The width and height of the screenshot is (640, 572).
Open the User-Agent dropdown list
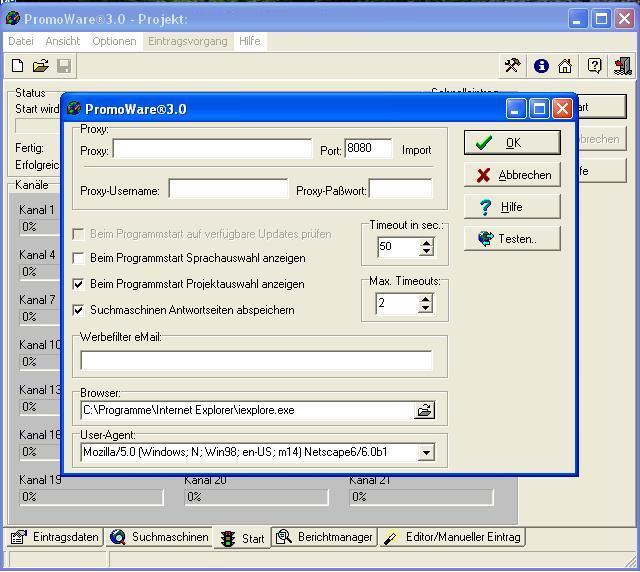click(x=426, y=452)
